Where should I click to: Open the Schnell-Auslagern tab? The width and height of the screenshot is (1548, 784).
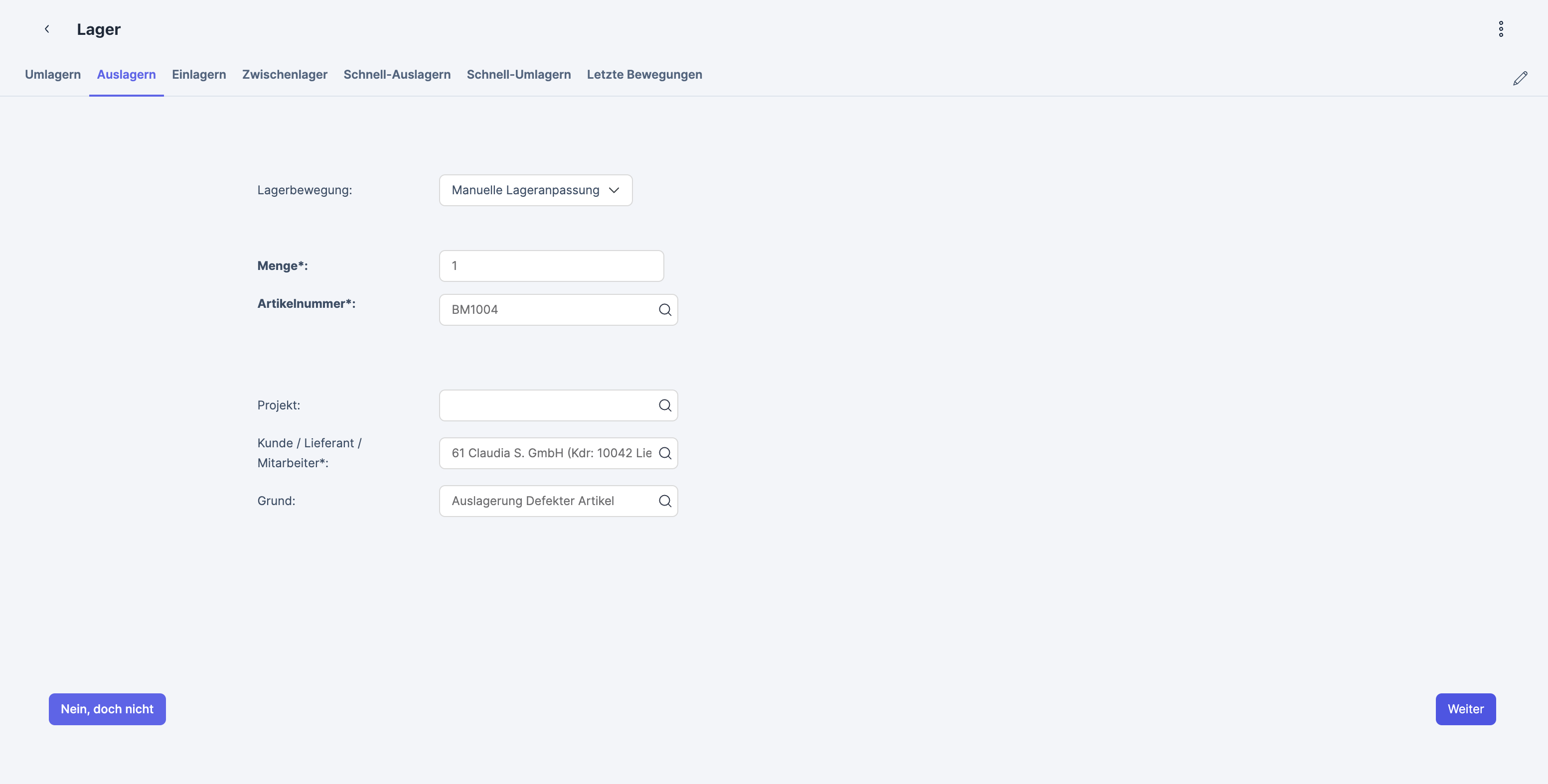tap(397, 75)
